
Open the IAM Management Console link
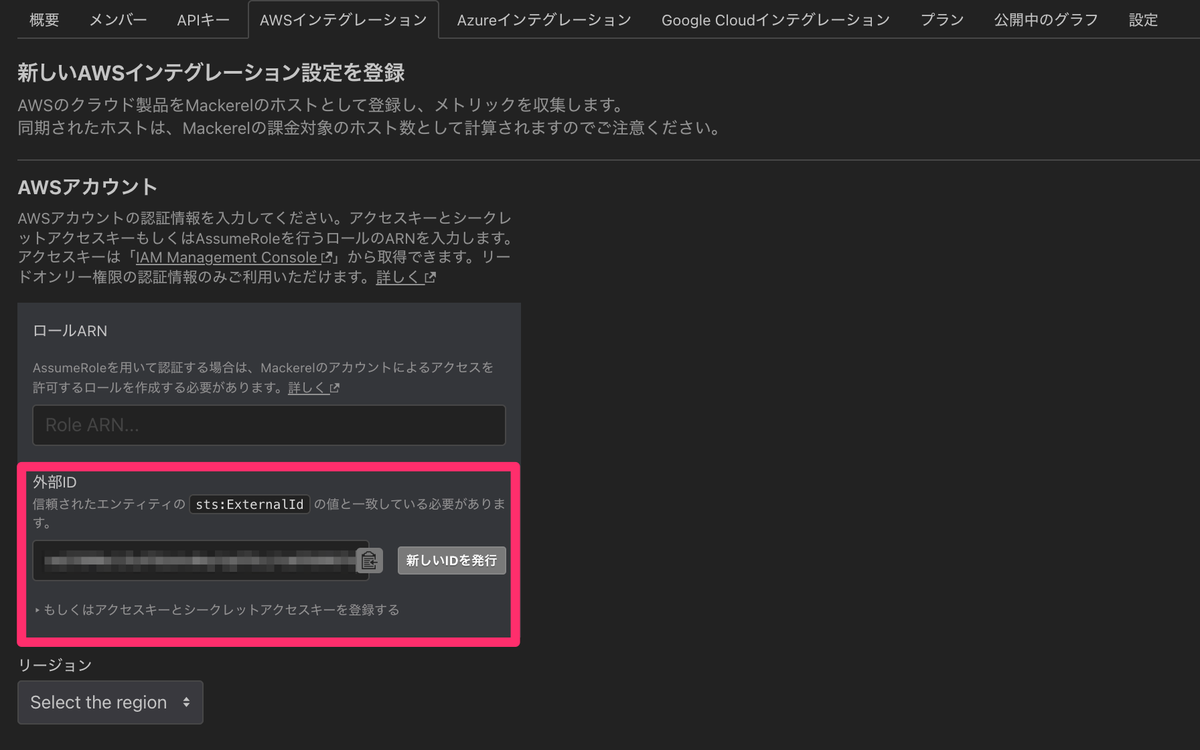coord(234,258)
